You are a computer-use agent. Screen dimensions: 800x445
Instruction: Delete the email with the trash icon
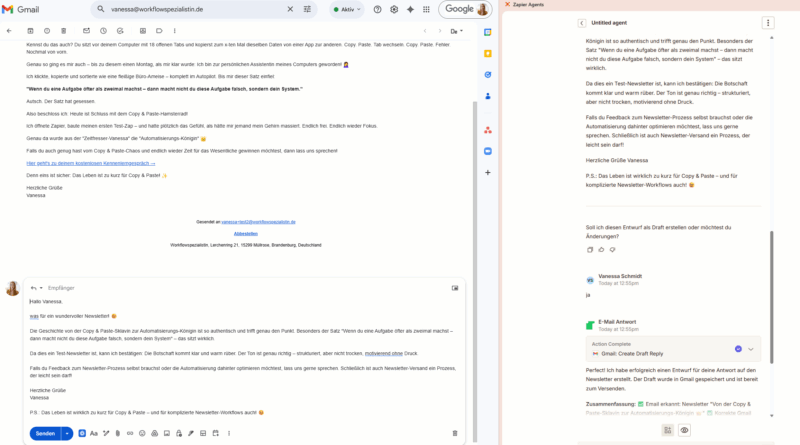click(x=65, y=31)
